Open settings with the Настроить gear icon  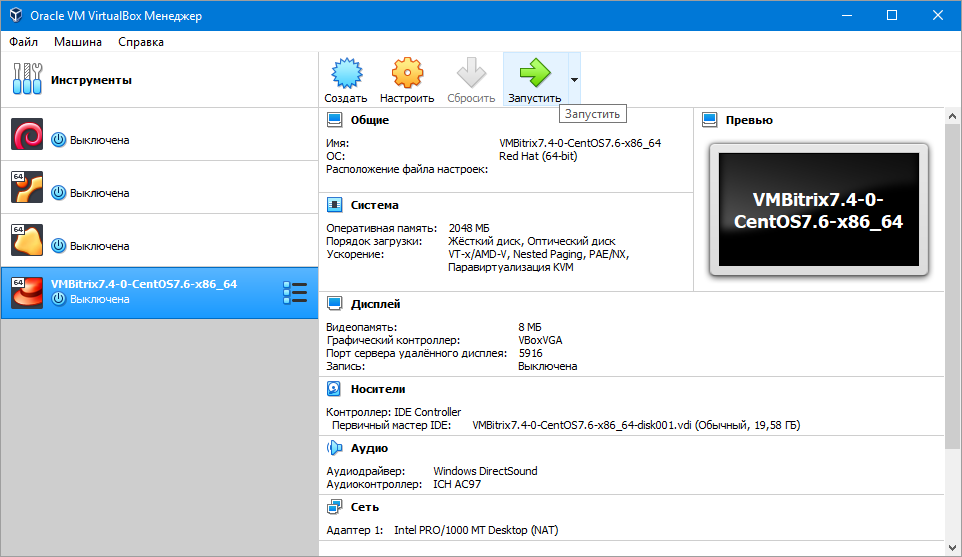pos(407,74)
